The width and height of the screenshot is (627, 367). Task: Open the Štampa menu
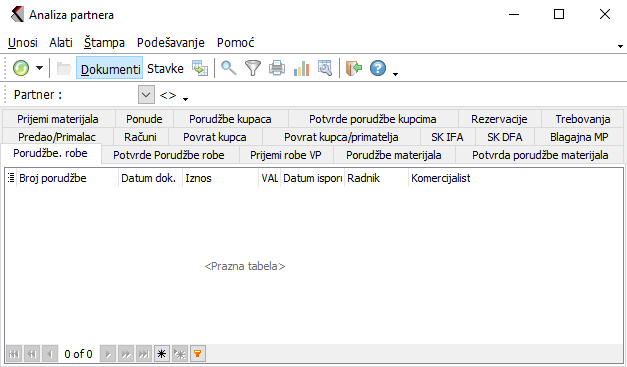[104, 42]
